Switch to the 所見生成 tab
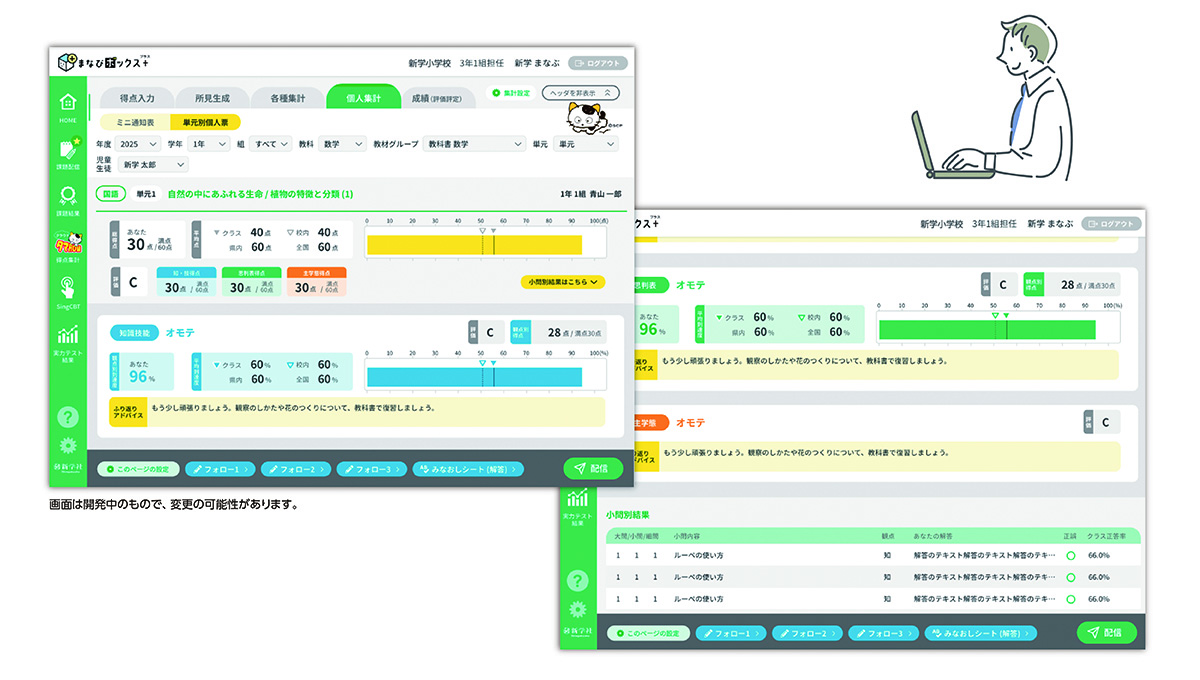 point(211,98)
